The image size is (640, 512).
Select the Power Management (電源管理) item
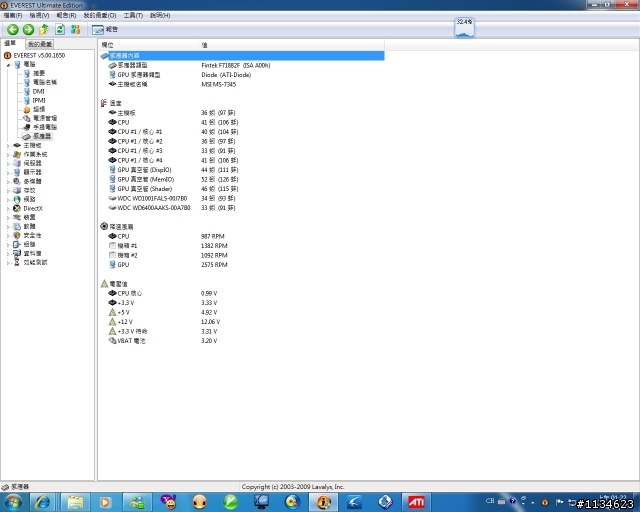tap(45, 118)
